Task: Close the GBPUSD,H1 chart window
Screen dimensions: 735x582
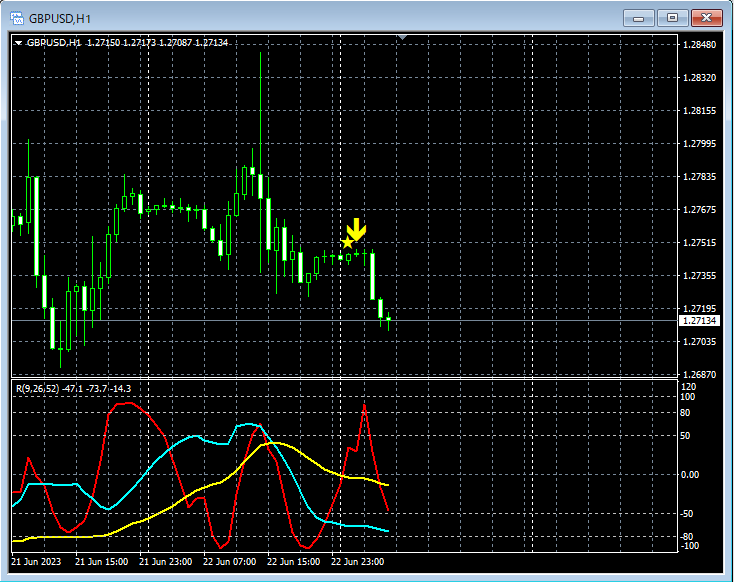Action: click(x=706, y=18)
